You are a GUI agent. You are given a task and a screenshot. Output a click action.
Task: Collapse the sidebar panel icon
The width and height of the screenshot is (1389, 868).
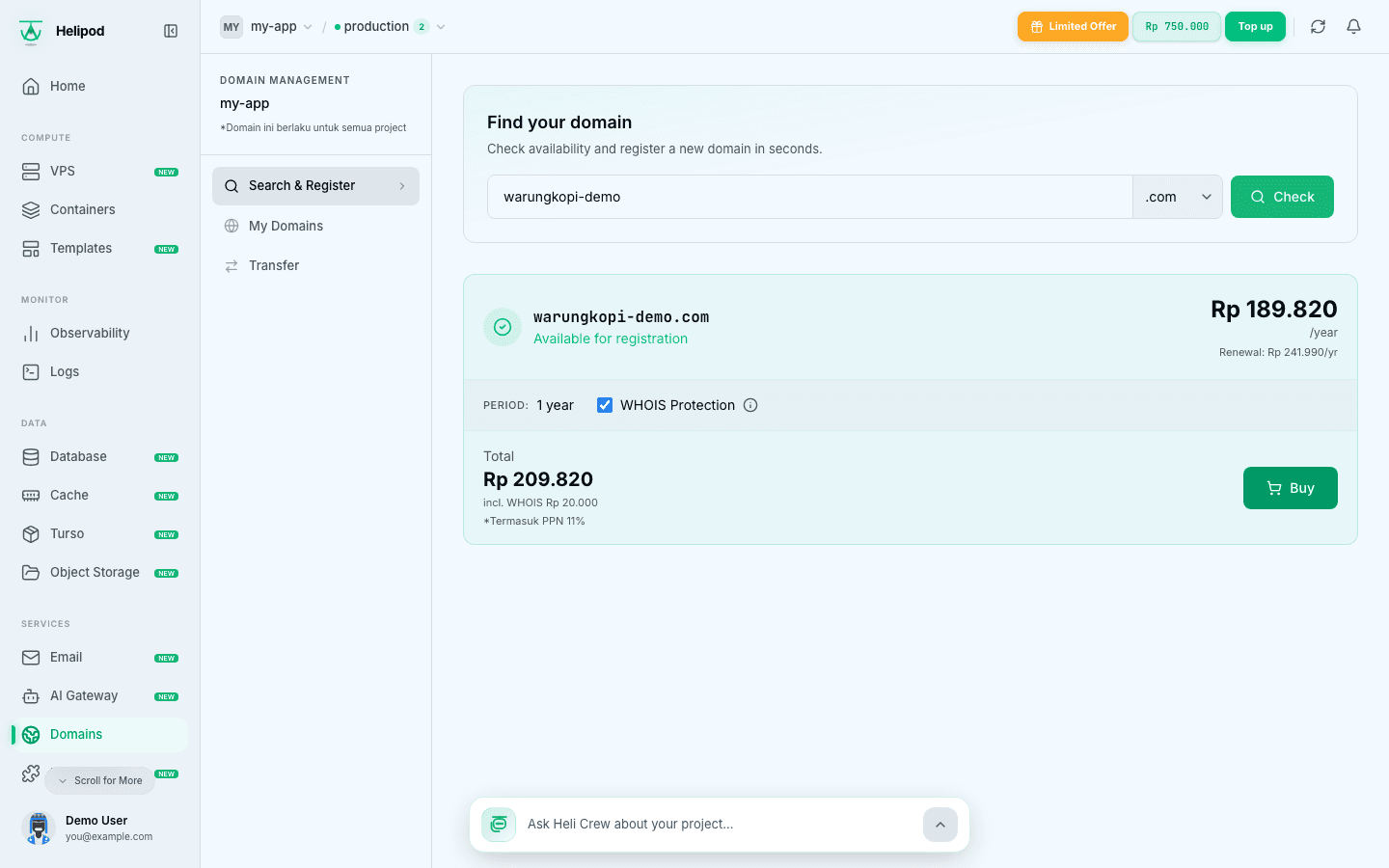(171, 31)
